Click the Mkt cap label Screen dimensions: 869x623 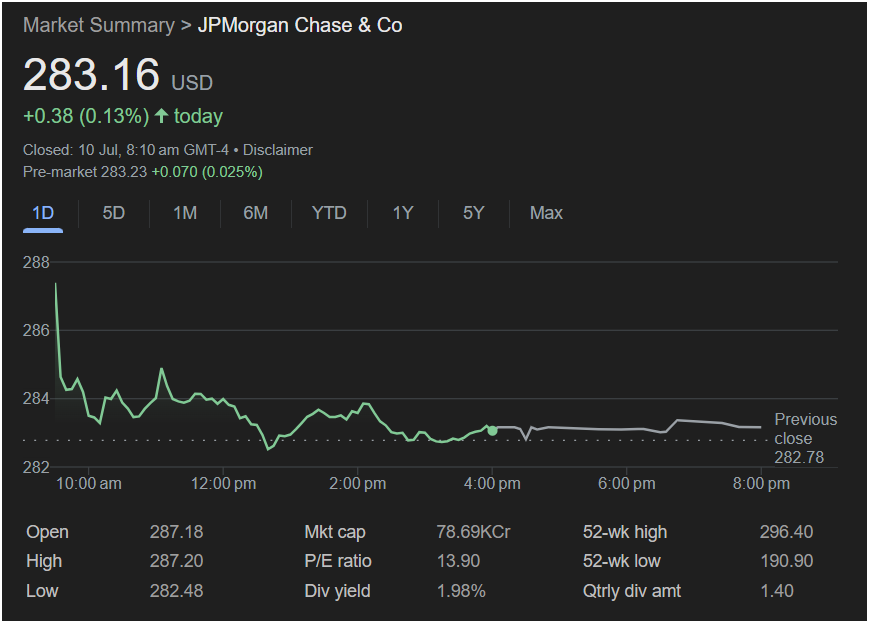pyautogui.click(x=335, y=532)
